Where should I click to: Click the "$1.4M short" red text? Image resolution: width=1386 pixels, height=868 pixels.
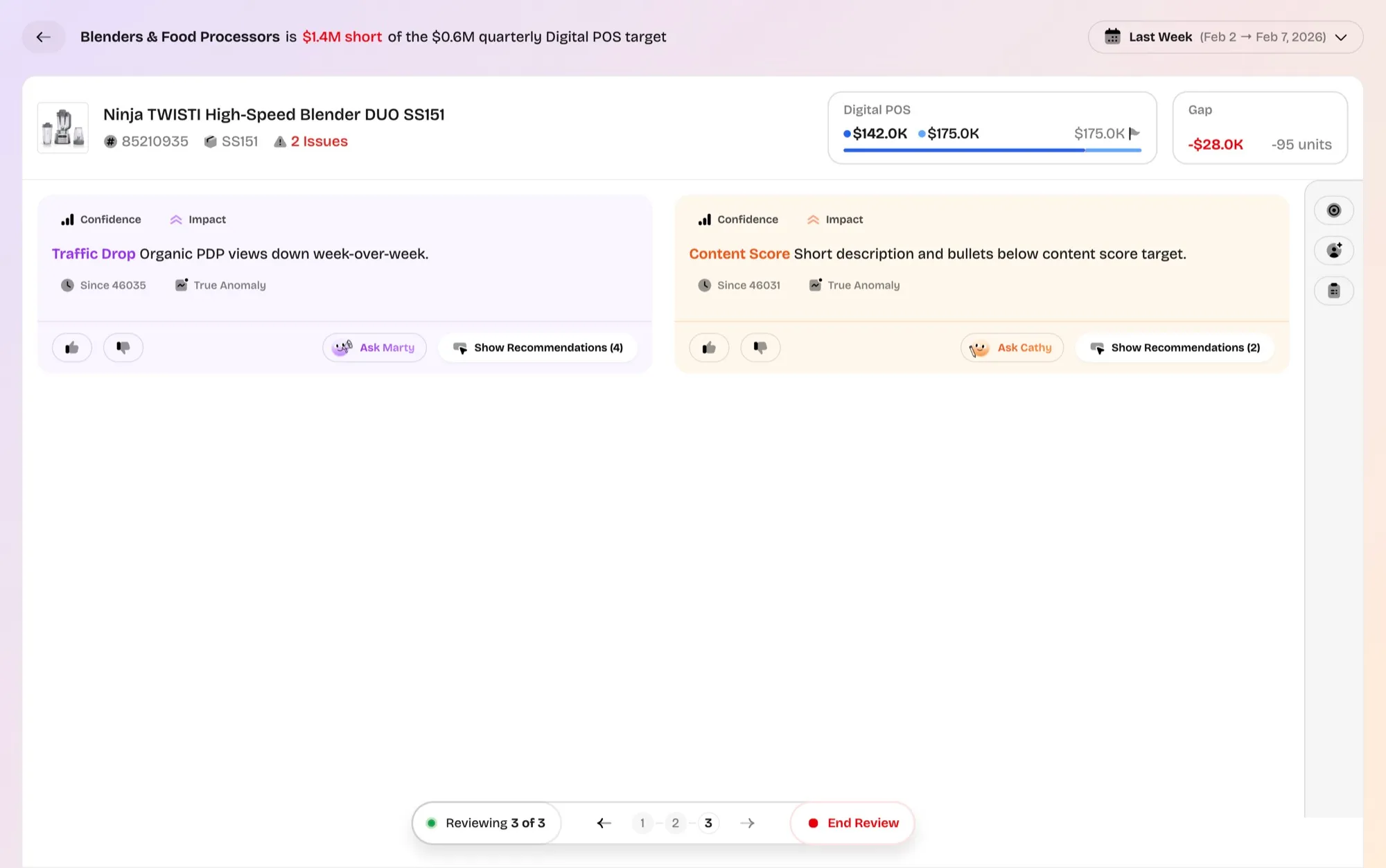[x=342, y=37]
